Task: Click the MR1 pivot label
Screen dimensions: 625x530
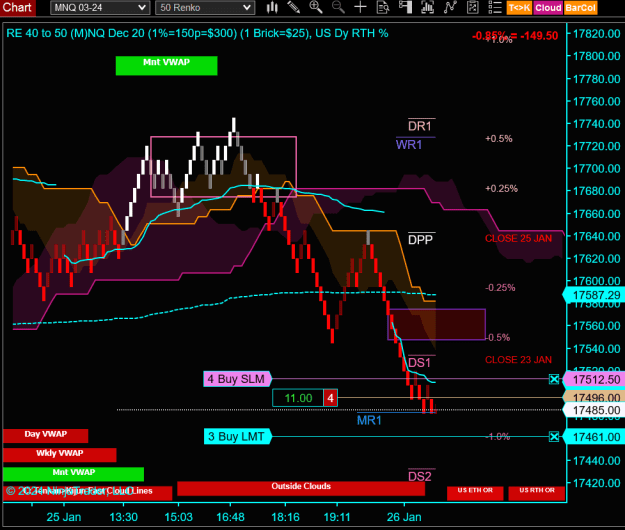Action: [x=369, y=420]
